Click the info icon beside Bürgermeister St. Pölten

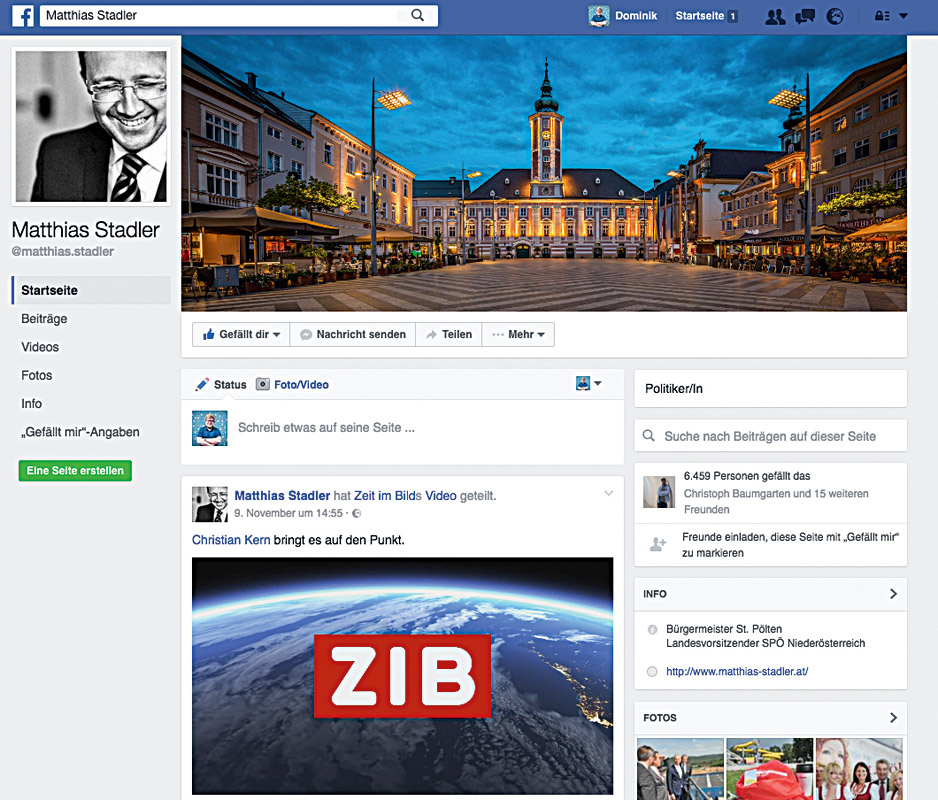(x=653, y=629)
